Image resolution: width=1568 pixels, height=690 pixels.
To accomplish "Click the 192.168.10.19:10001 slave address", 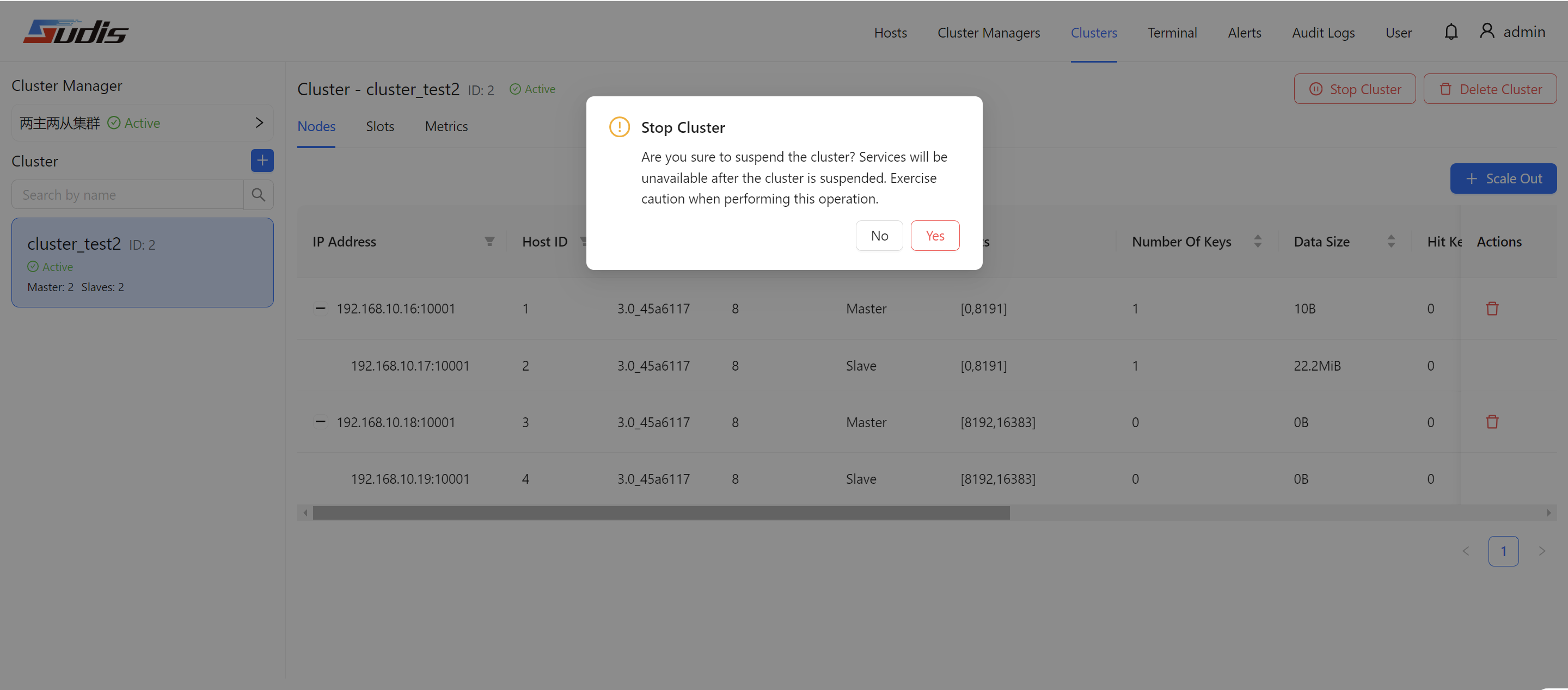I will (409, 479).
